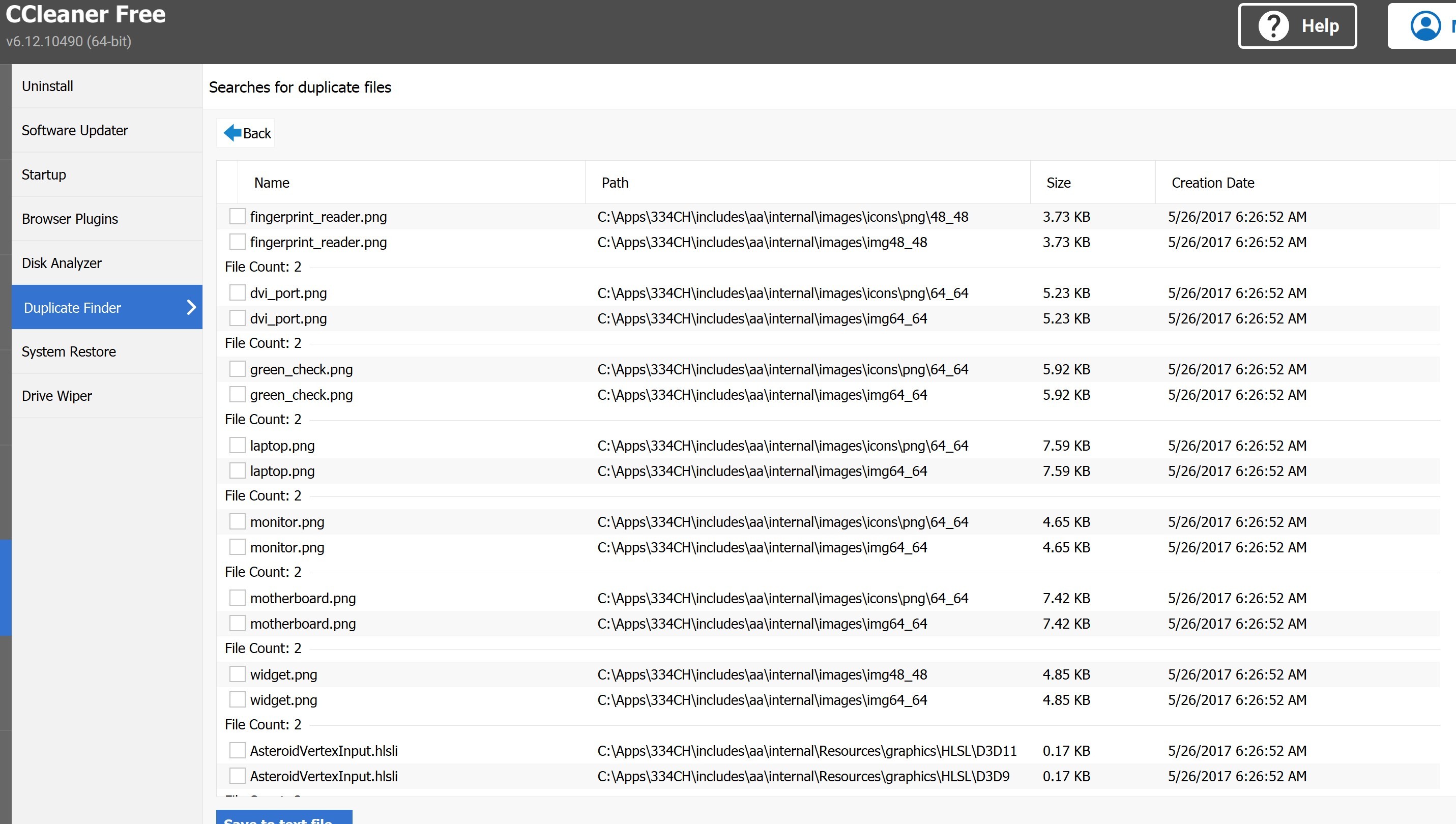
Task: Go to the Startup tool
Action: [107, 174]
